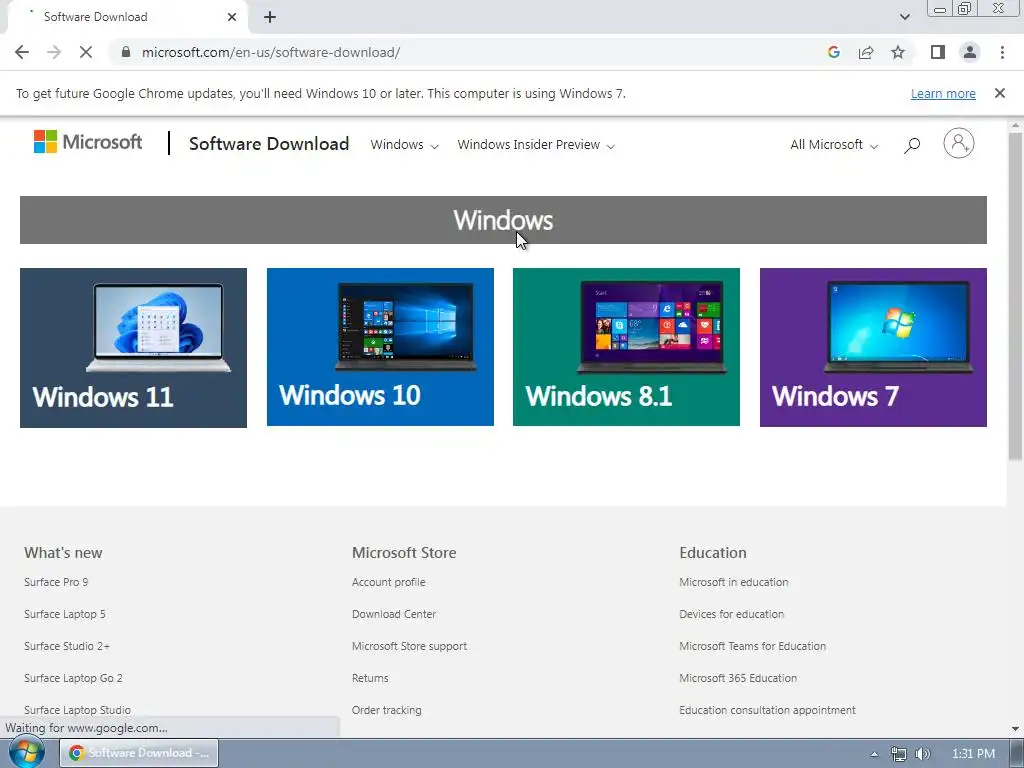Open the Windows 7 download tile
Viewport: 1024px width, 768px height.
[x=873, y=347]
